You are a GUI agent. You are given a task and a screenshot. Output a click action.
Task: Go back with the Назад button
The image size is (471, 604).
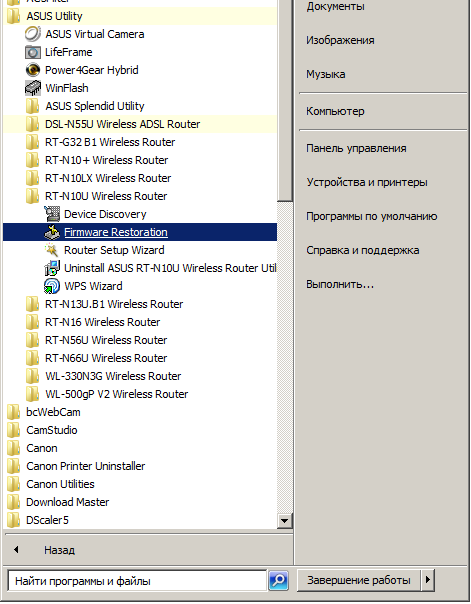[x=59, y=550]
